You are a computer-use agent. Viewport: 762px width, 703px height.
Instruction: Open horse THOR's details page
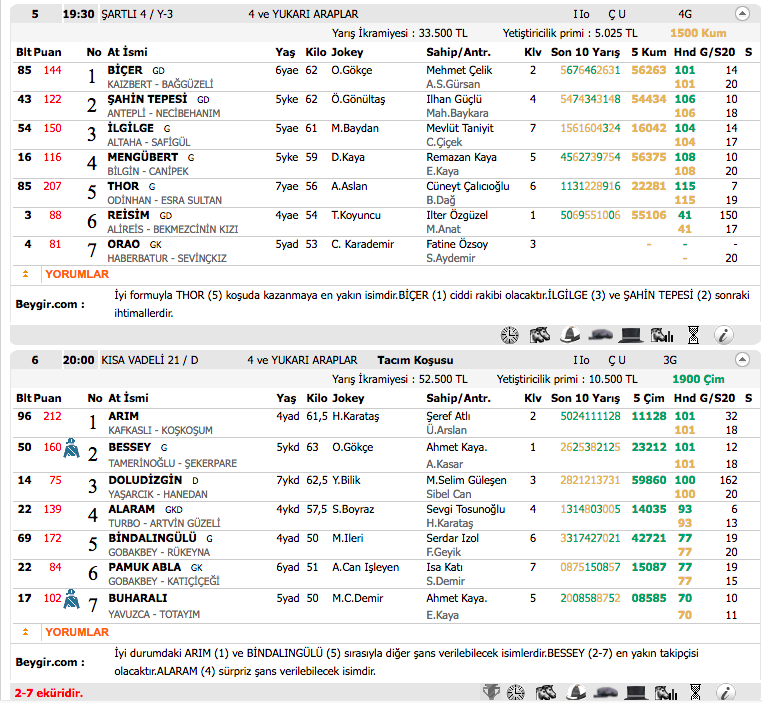[123, 186]
